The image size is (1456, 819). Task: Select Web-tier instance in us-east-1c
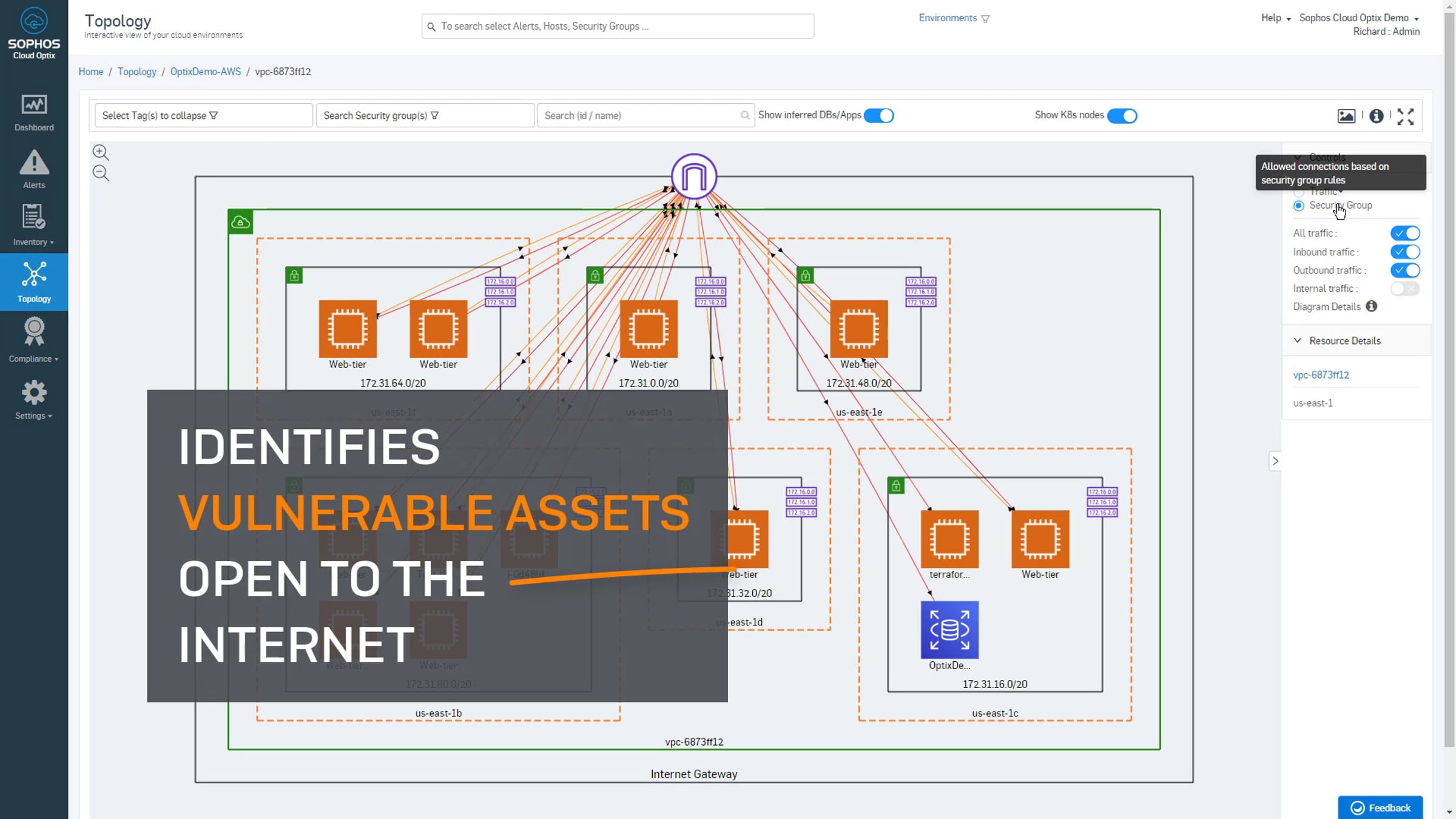tap(1040, 539)
